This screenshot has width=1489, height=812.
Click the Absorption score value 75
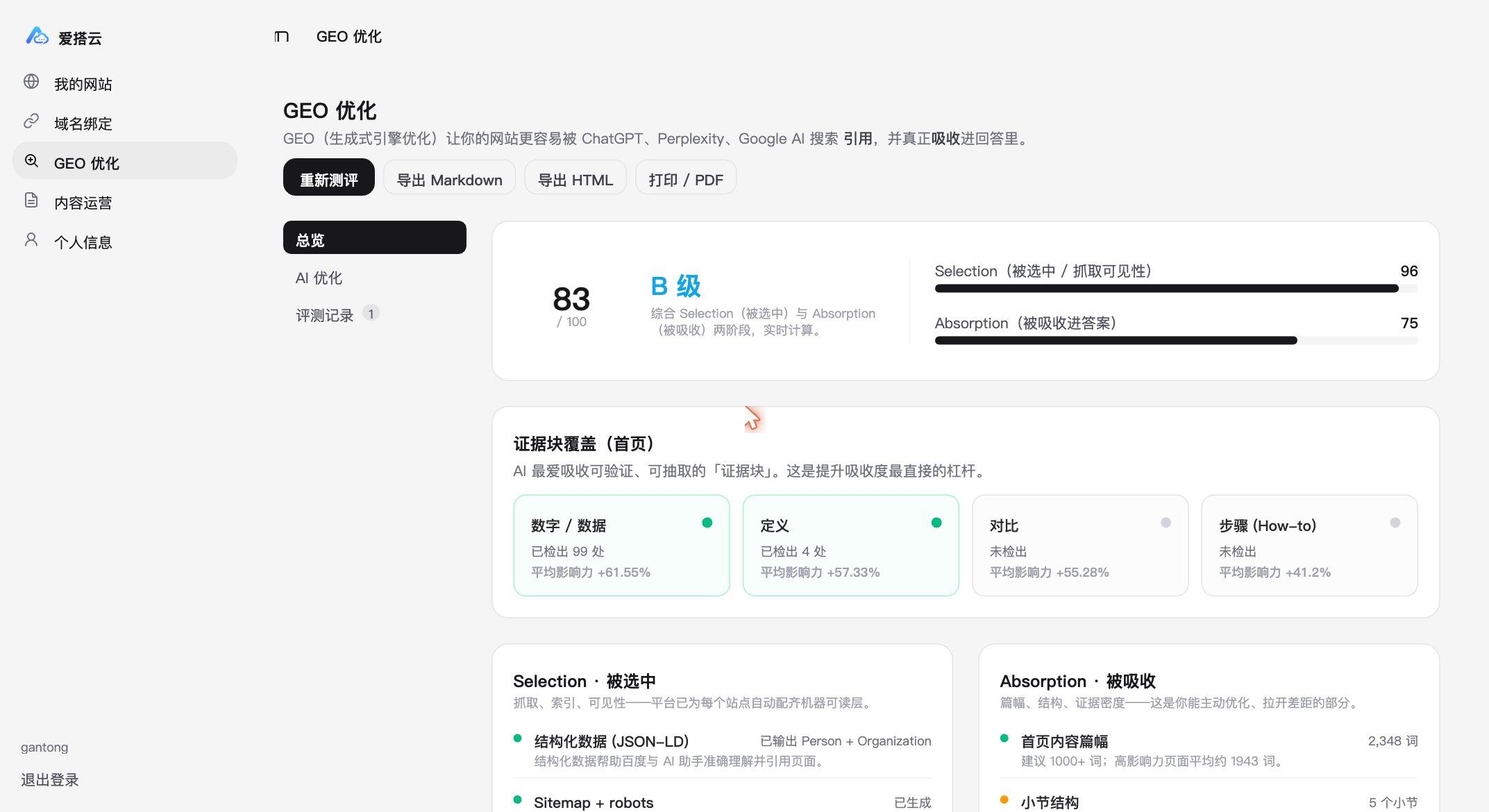click(1409, 323)
